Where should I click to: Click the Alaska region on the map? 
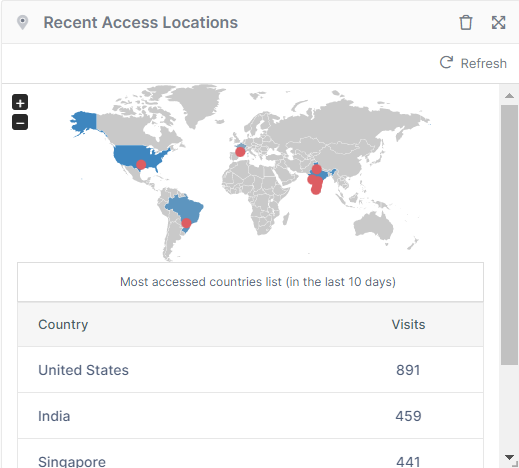[x=83, y=123]
